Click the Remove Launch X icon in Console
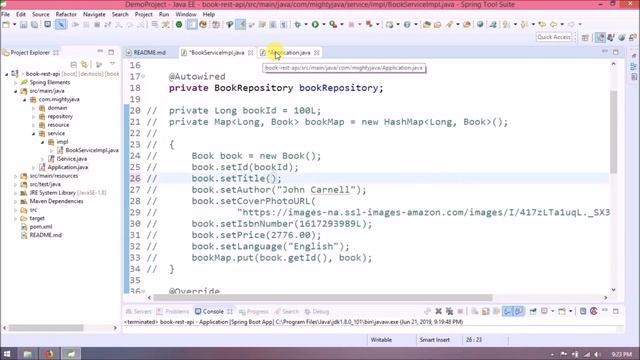This screenshot has width=640, height=360. click(x=438, y=311)
